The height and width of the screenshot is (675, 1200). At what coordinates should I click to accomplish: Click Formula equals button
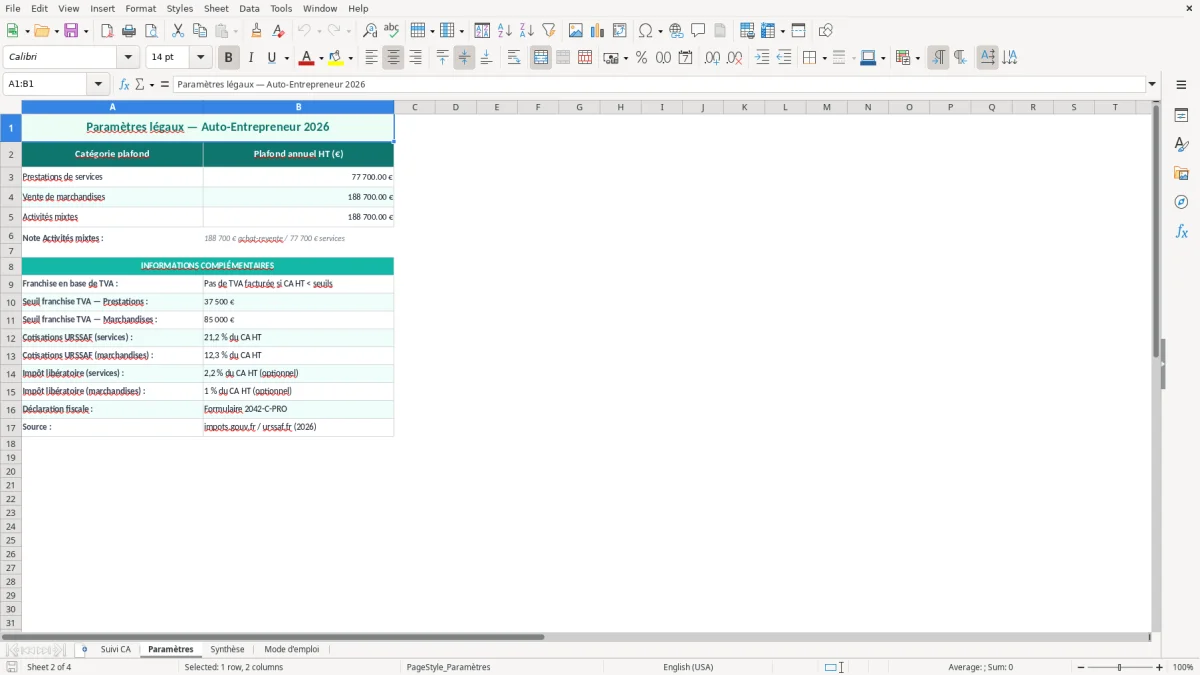click(x=165, y=84)
